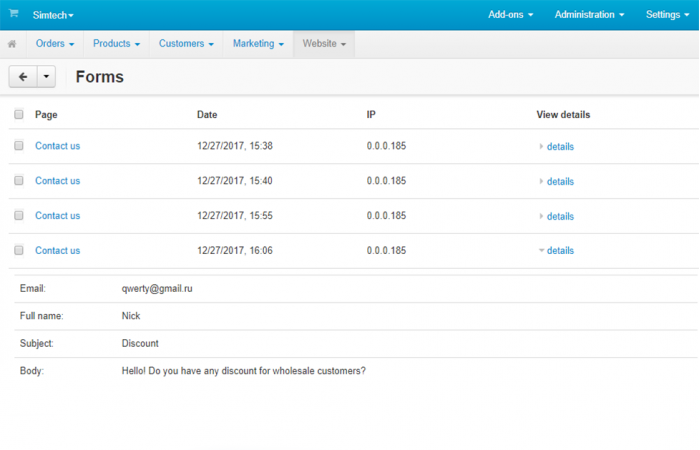This screenshot has height=450, width=700.
Task: Click the IP 0.0.0.185 in 16:06 row
Action: [x=387, y=250]
